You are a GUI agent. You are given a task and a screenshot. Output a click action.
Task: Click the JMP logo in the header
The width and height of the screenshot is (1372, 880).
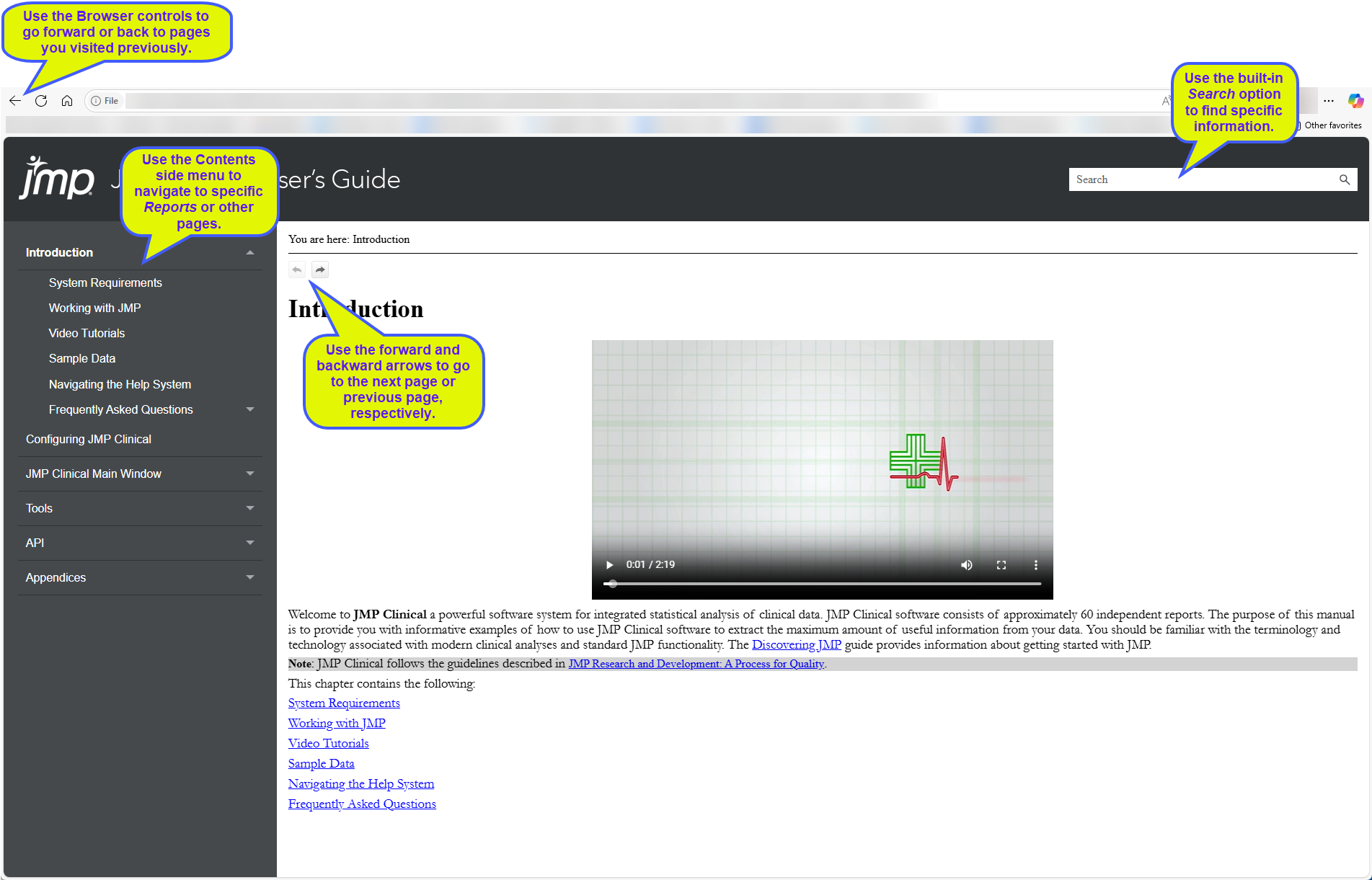57,177
